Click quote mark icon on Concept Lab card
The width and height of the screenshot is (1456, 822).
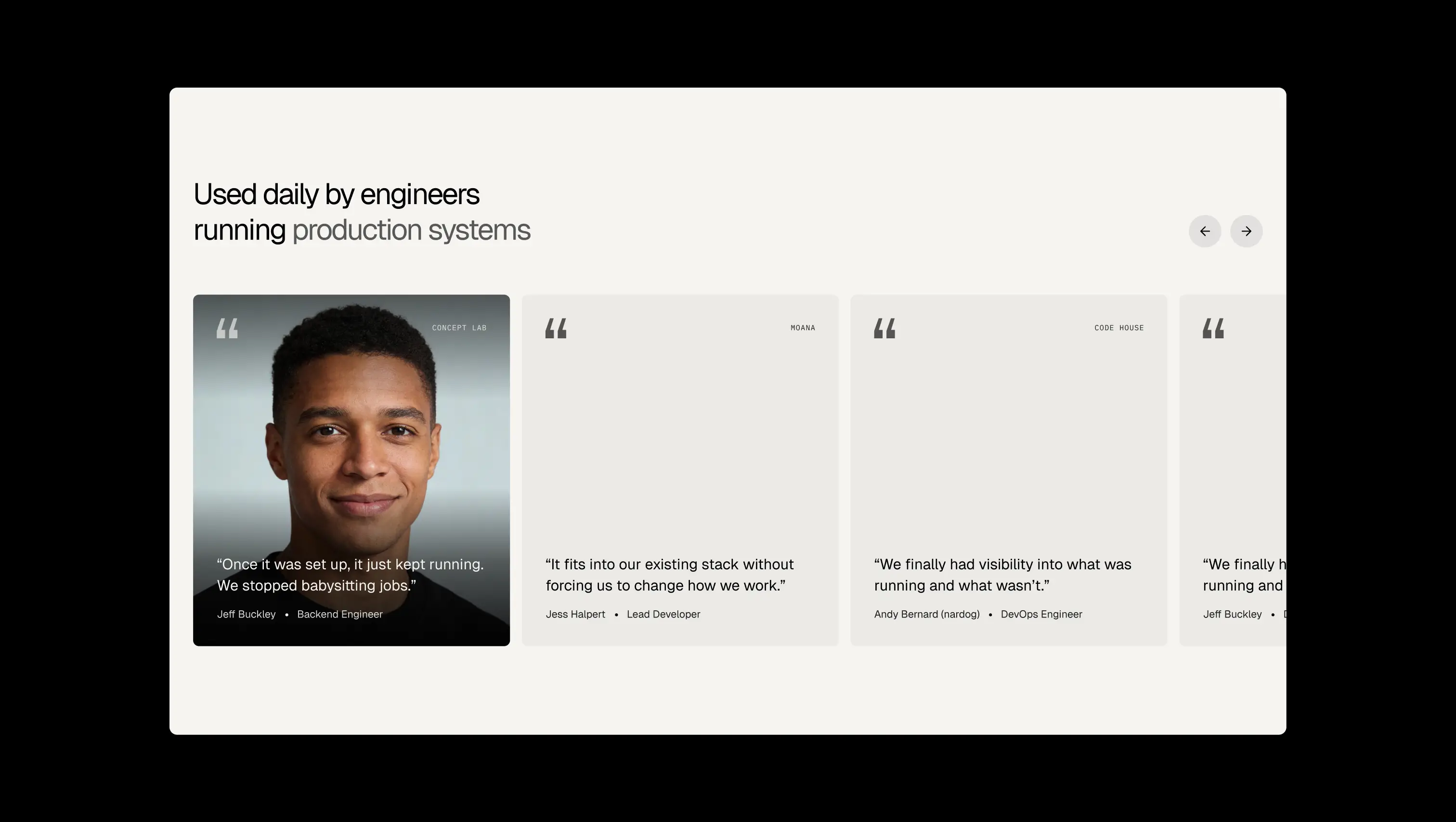tap(227, 328)
